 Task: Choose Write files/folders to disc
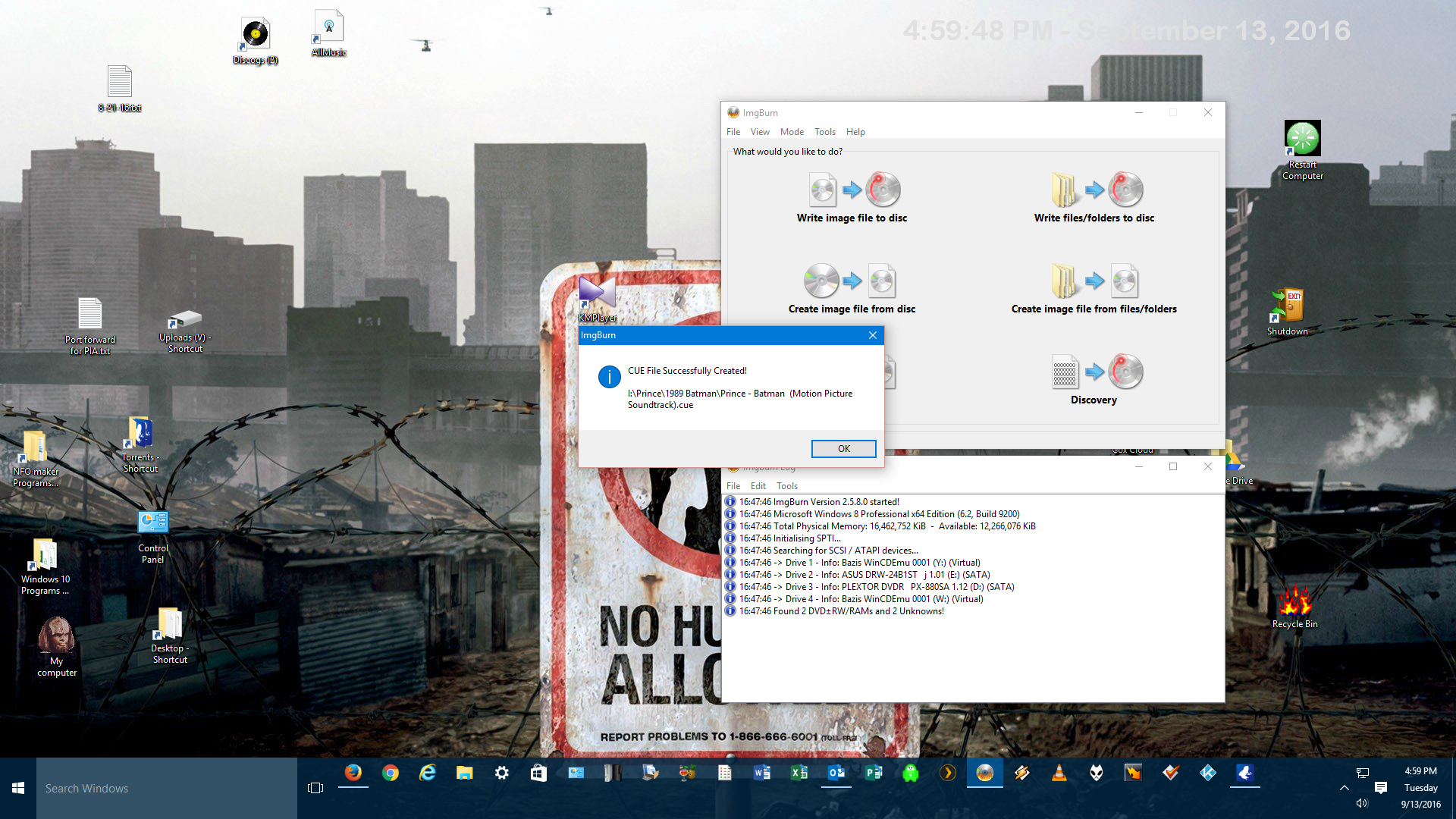click(x=1094, y=198)
